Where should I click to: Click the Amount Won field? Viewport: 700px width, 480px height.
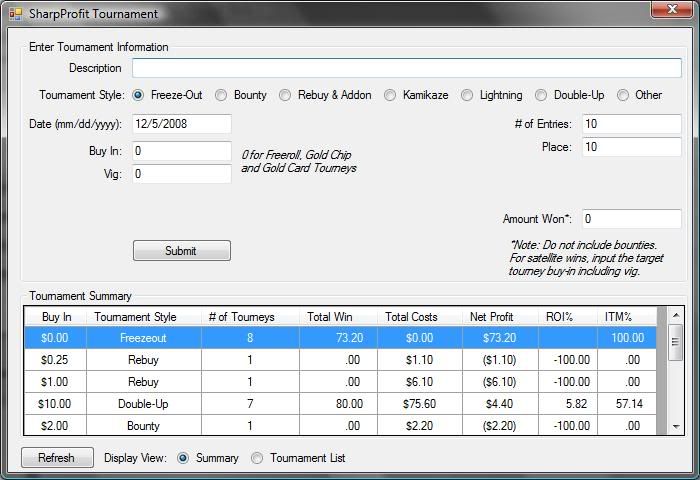(632, 219)
